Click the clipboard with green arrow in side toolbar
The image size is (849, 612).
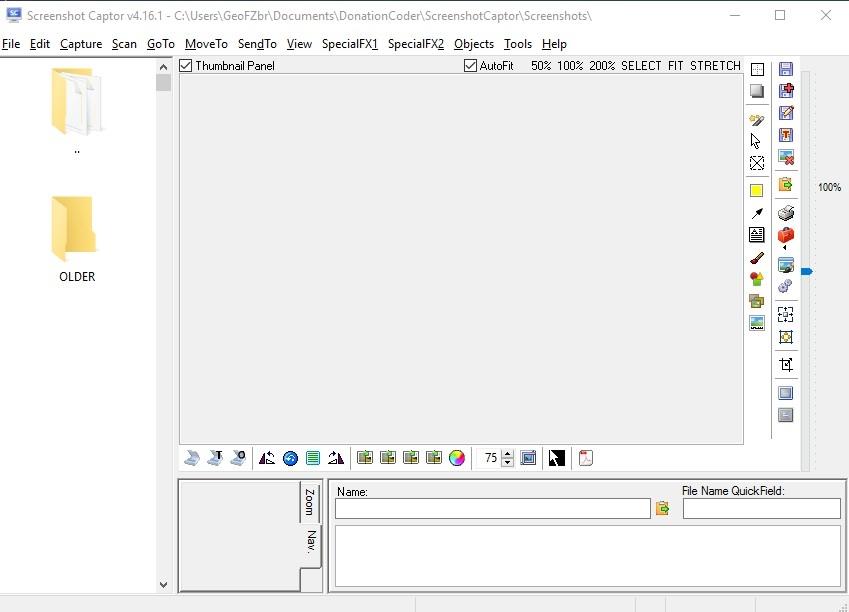point(786,185)
